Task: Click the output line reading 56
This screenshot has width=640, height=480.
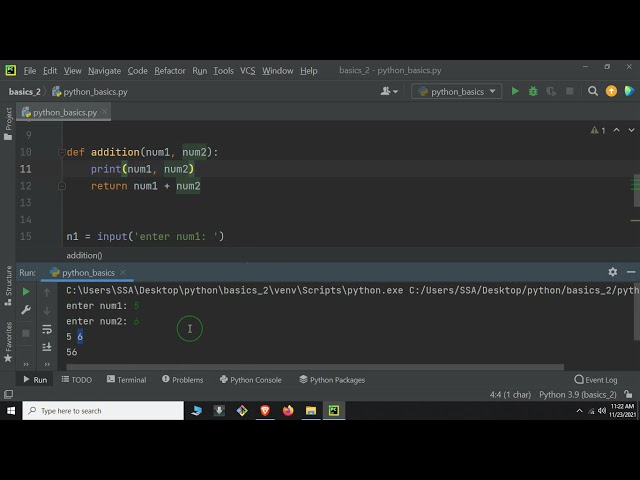Action: pos(72,352)
